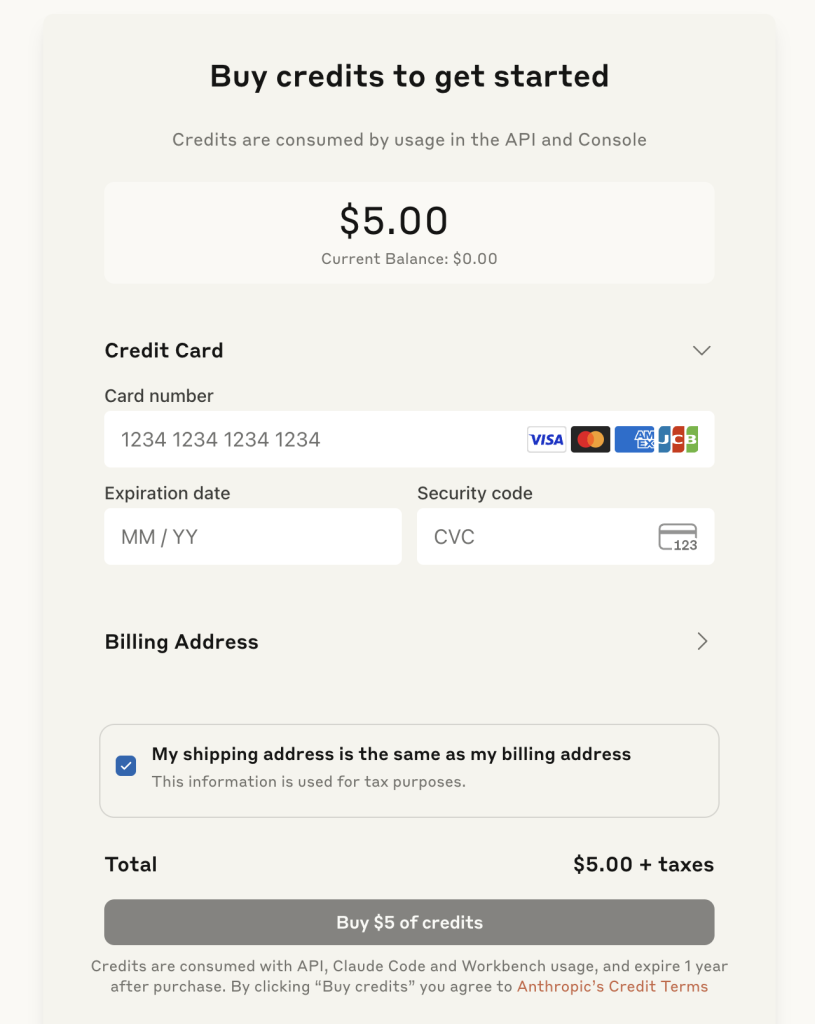Click the Current Balance $0.00 text
The width and height of the screenshot is (815, 1024).
[409, 259]
